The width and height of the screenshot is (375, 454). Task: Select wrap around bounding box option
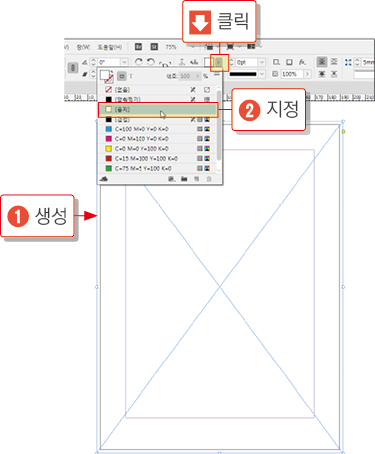coord(334,62)
